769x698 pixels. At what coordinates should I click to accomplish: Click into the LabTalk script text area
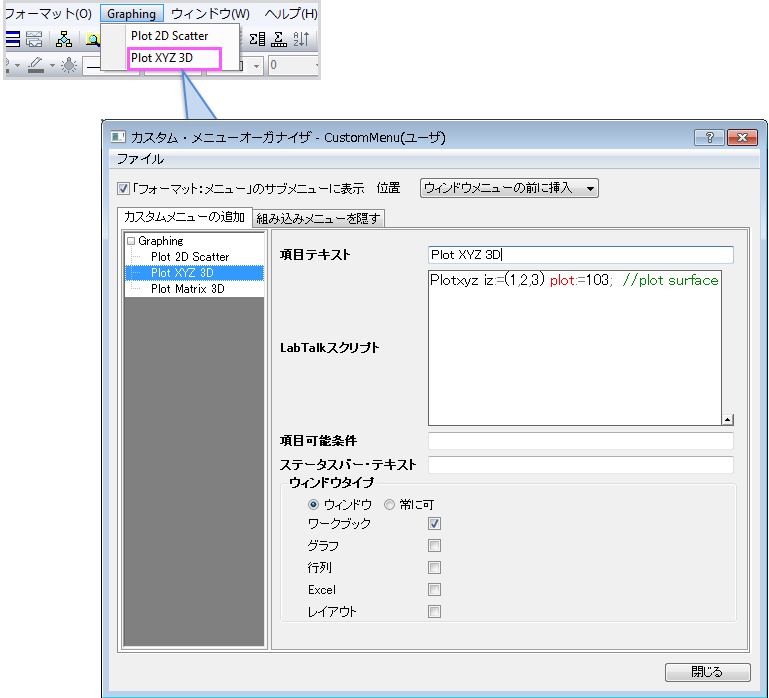[x=575, y=348]
